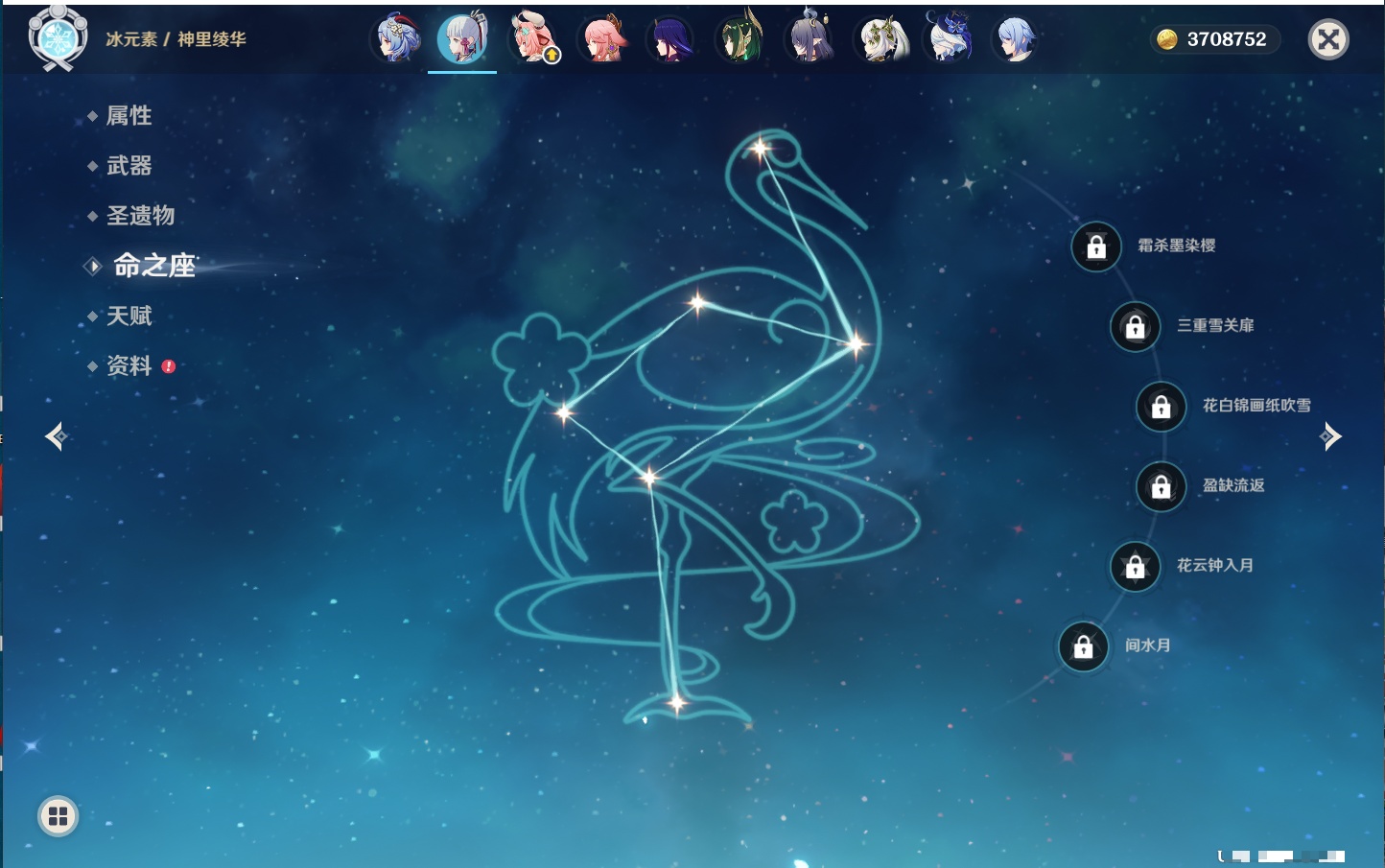1385x868 pixels.
Task: Click the gold Mora coin icon
Action: (1166, 39)
